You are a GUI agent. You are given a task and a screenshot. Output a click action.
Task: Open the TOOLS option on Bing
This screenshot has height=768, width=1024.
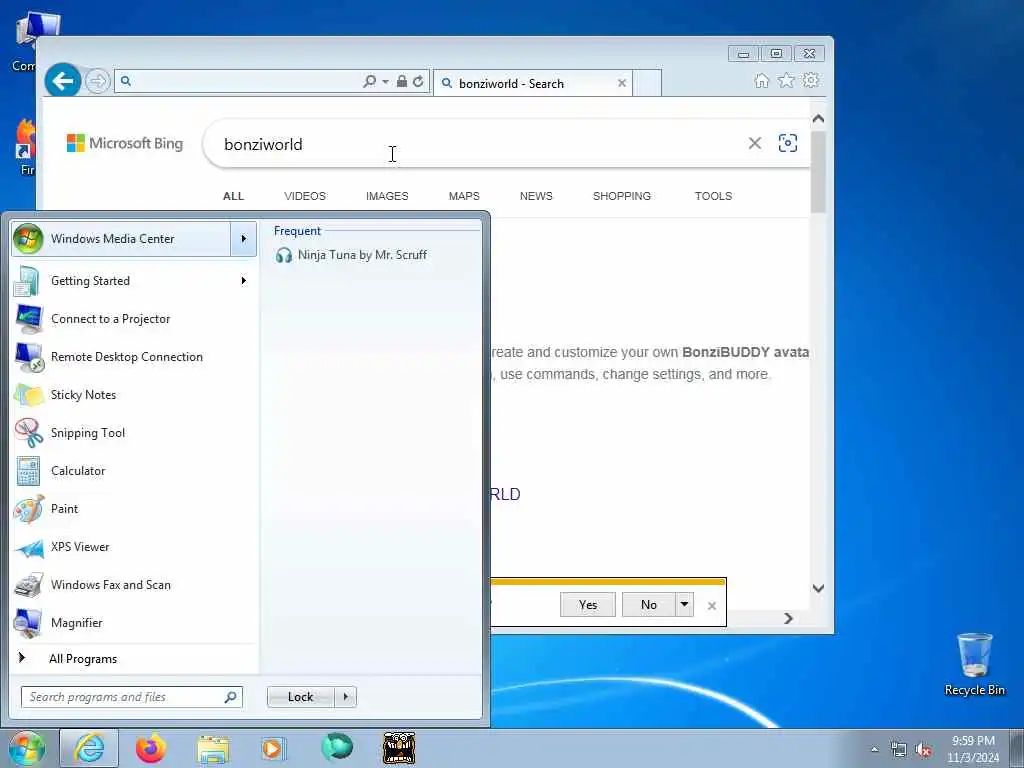713,196
